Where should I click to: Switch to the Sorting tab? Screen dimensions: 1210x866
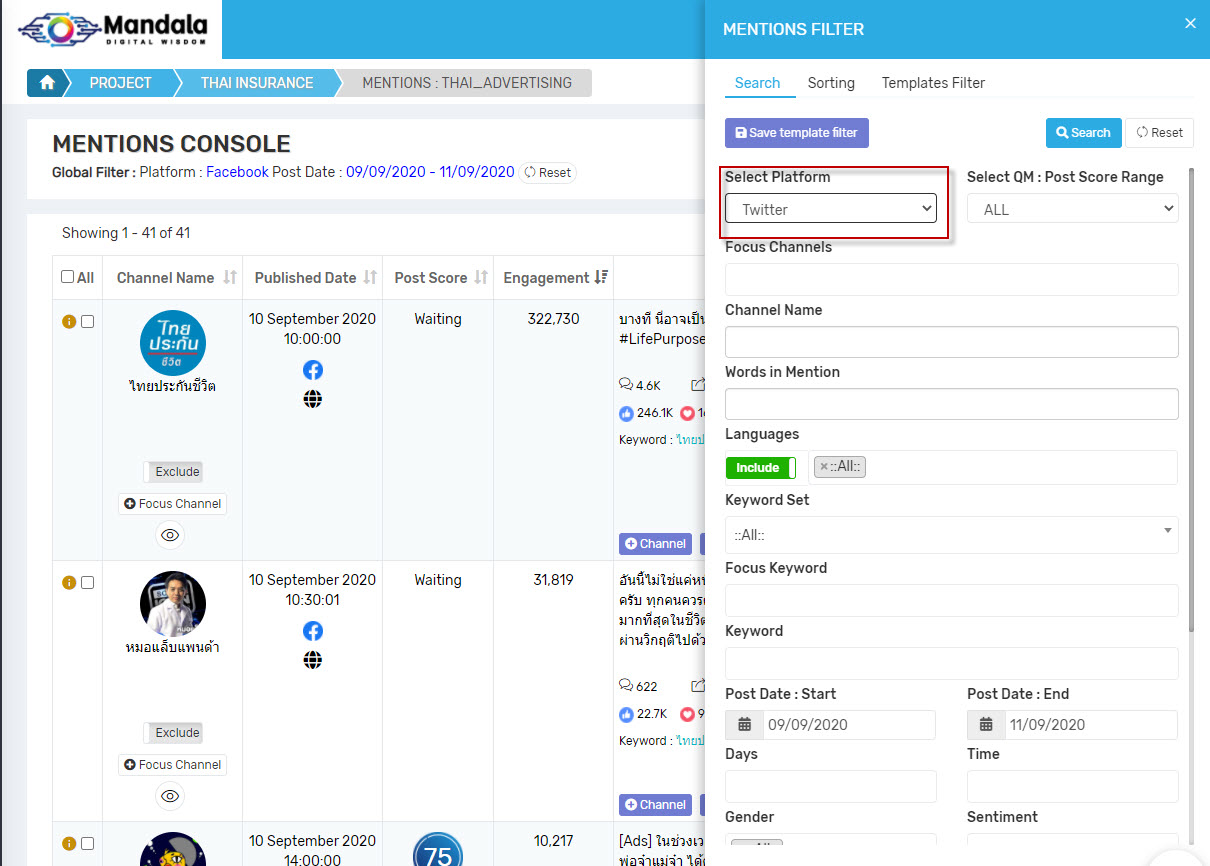(831, 83)
